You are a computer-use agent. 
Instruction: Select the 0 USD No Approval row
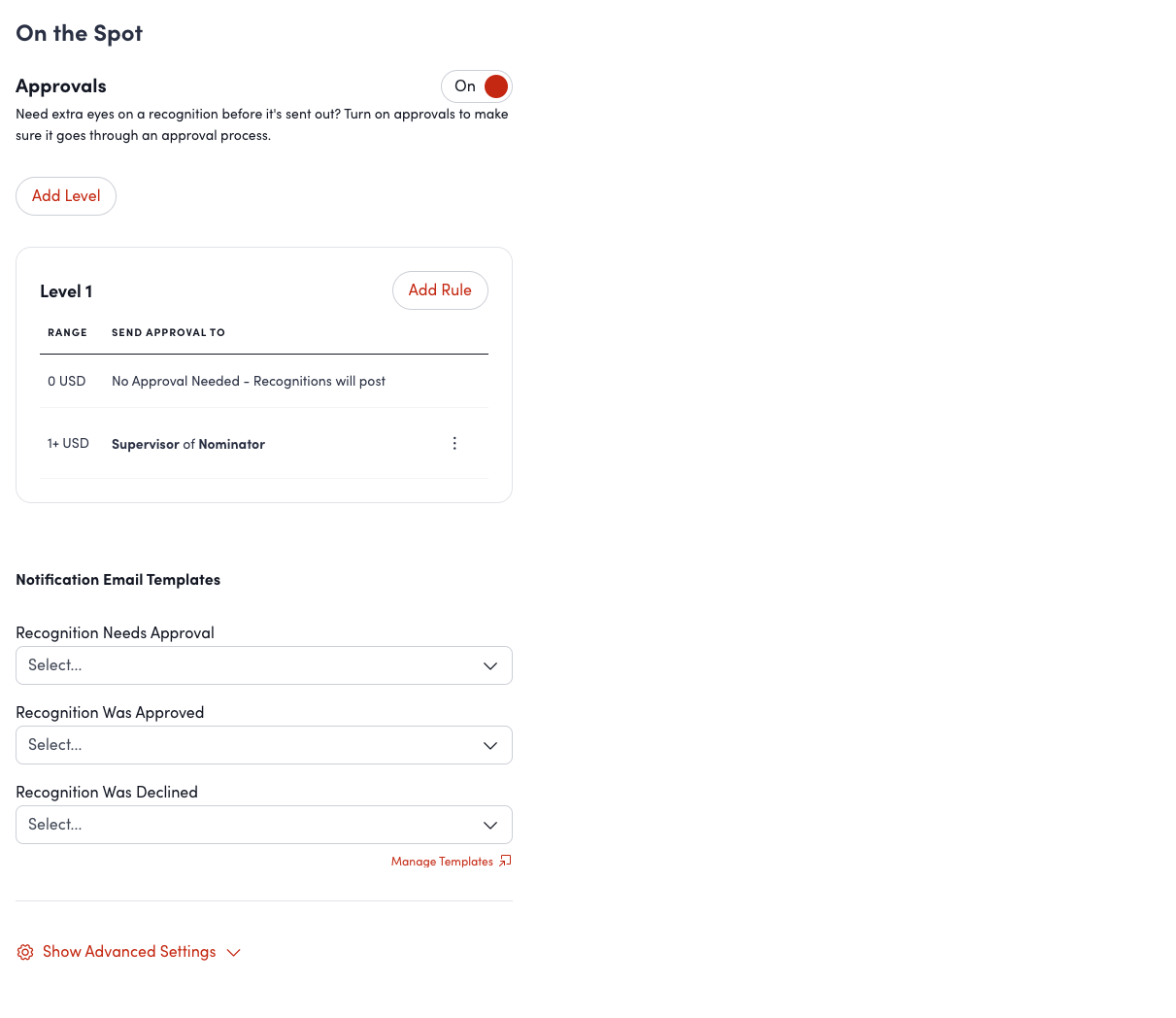tap(249, 382)
